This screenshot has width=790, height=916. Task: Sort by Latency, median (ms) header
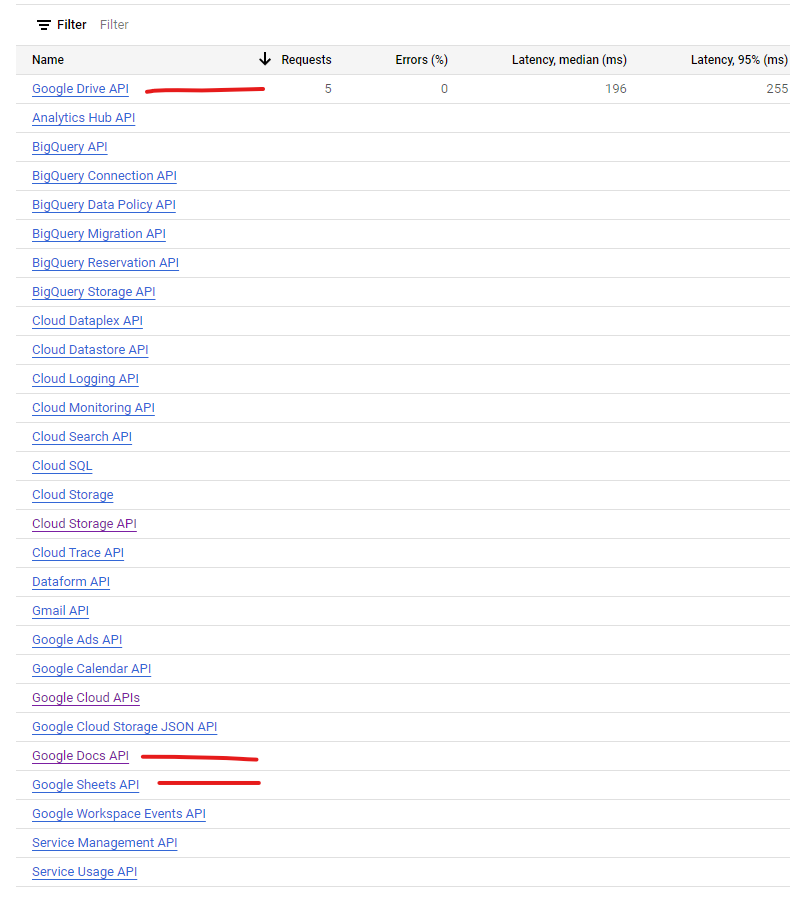tap(569, 60)
